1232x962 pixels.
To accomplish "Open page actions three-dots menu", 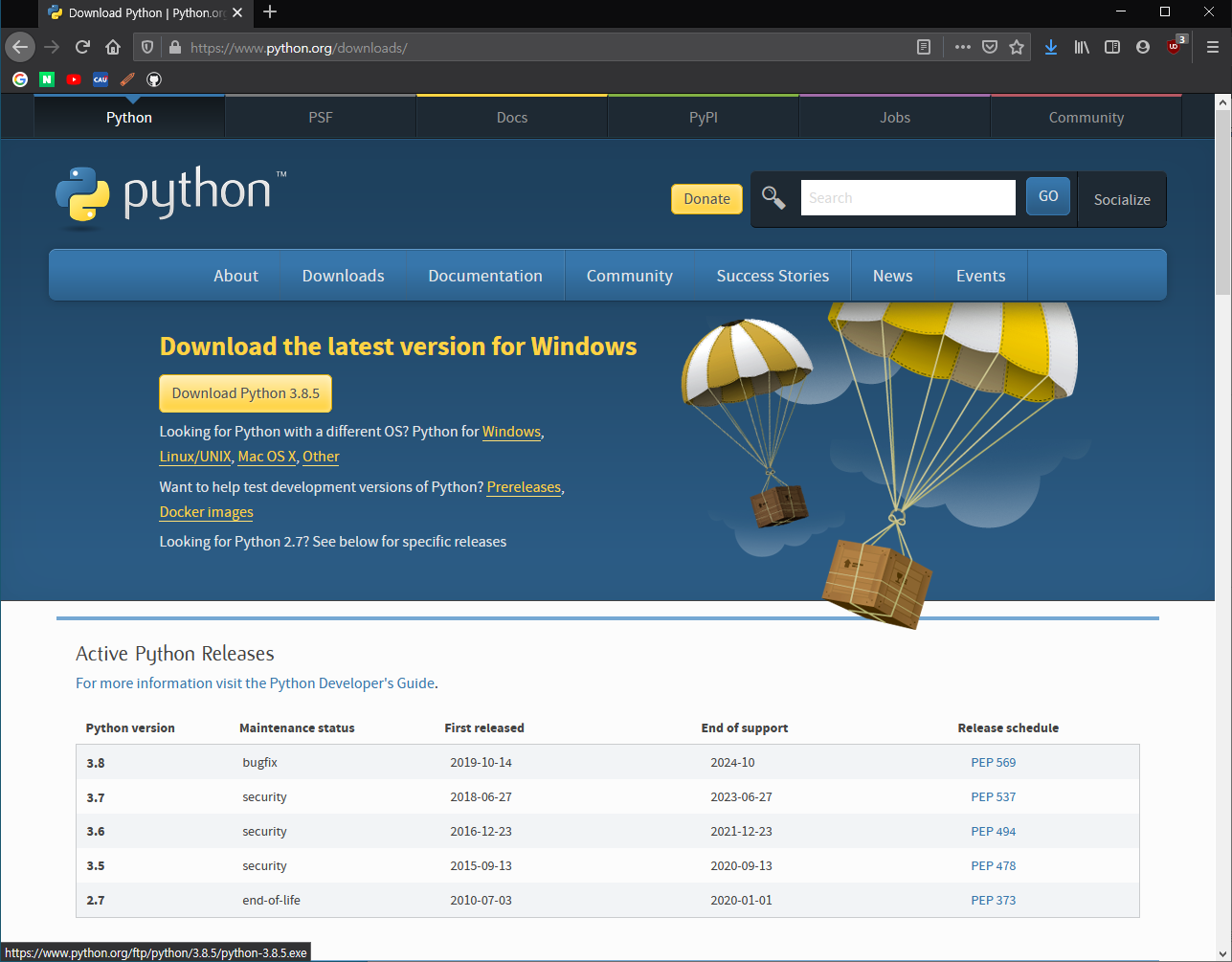I will [963, 47].
